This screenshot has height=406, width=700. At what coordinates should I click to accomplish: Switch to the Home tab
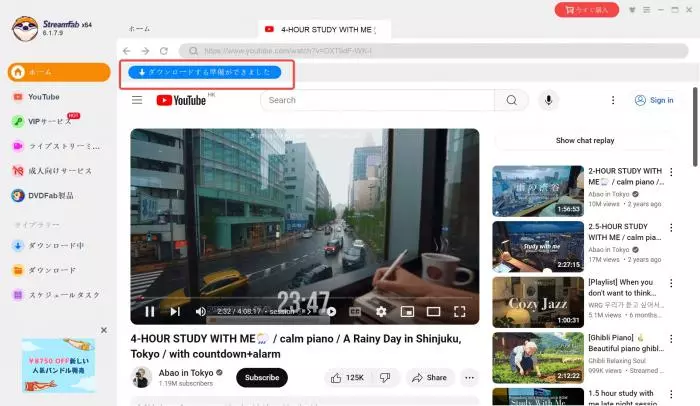pyautogui.click(x=139, y=29)
